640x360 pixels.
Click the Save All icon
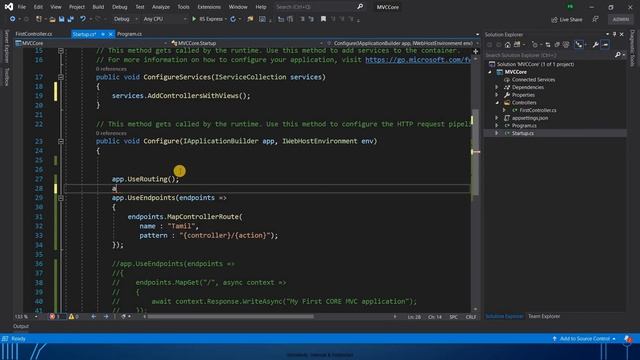[x=70, y=19]
